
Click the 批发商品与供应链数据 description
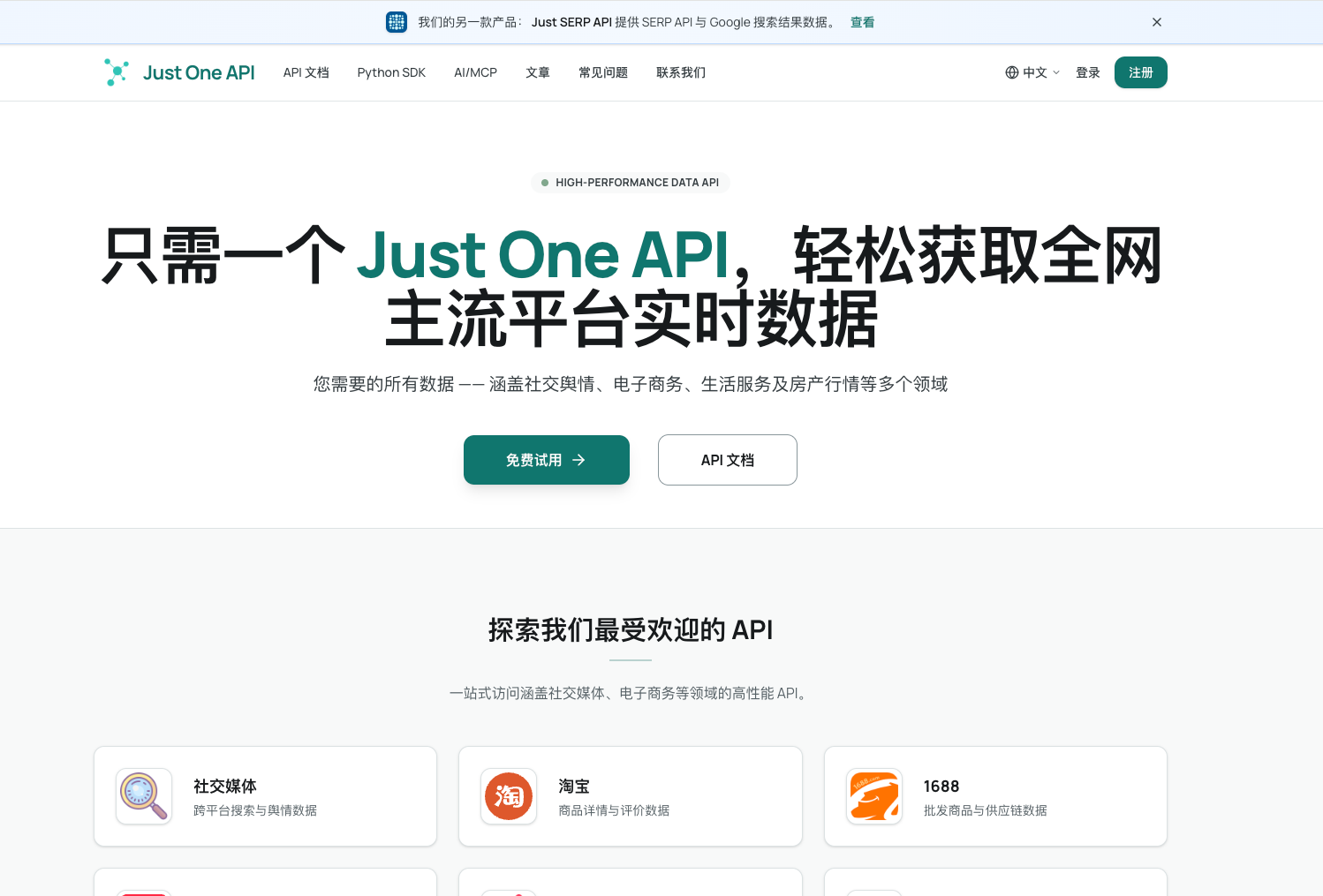coord(986,810)
